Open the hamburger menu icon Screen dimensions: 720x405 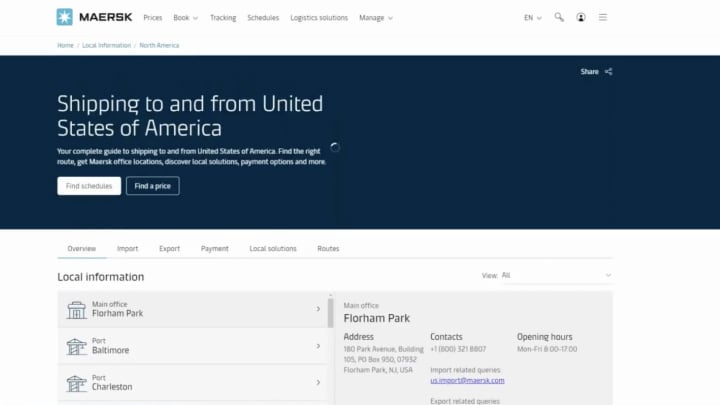pyautogui.click(x=603, y=17)
